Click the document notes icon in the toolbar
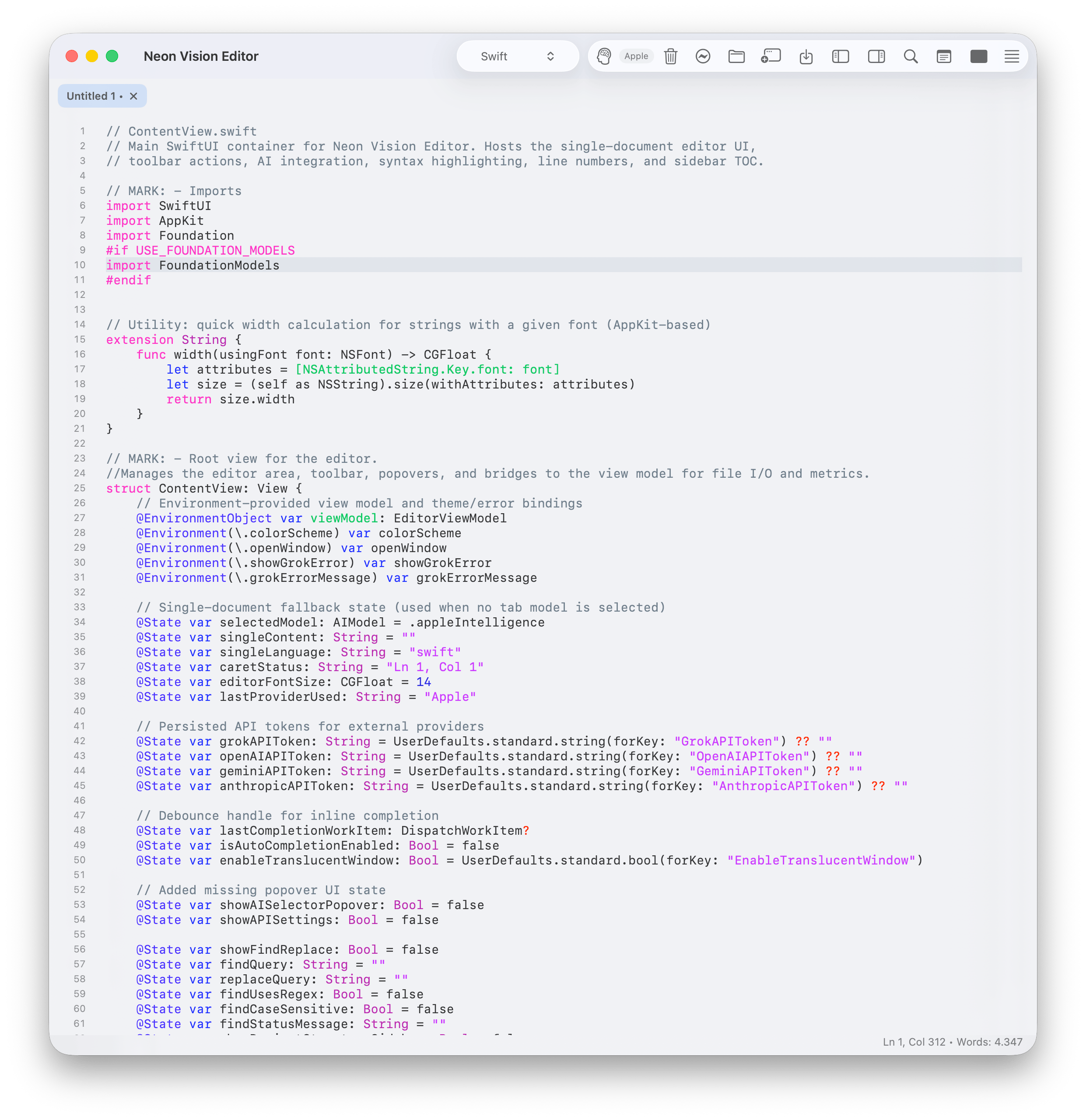This screenshot has width=1086, height=1120. pyautogui.click(x=943, y=56)
